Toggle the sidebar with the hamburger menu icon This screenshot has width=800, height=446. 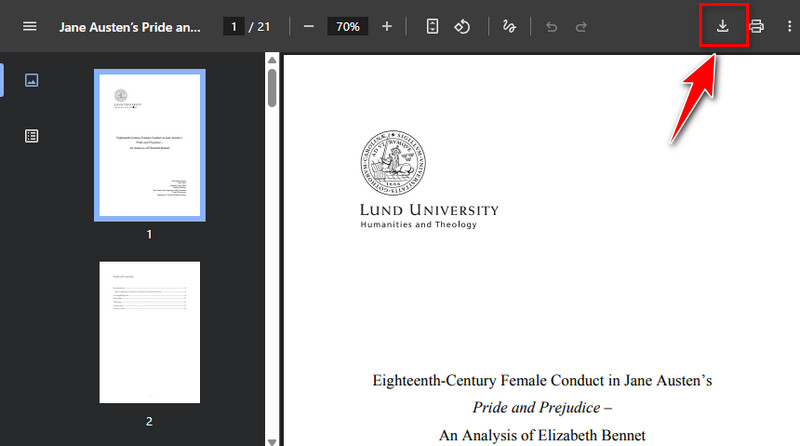[29, 27]
